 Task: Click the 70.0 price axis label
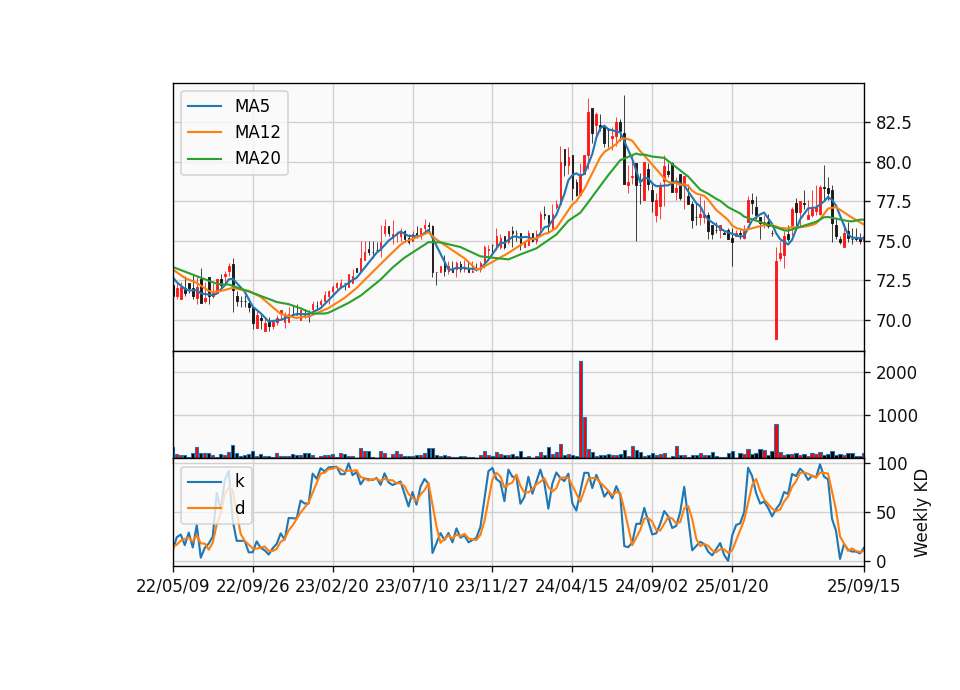[893, 321]
